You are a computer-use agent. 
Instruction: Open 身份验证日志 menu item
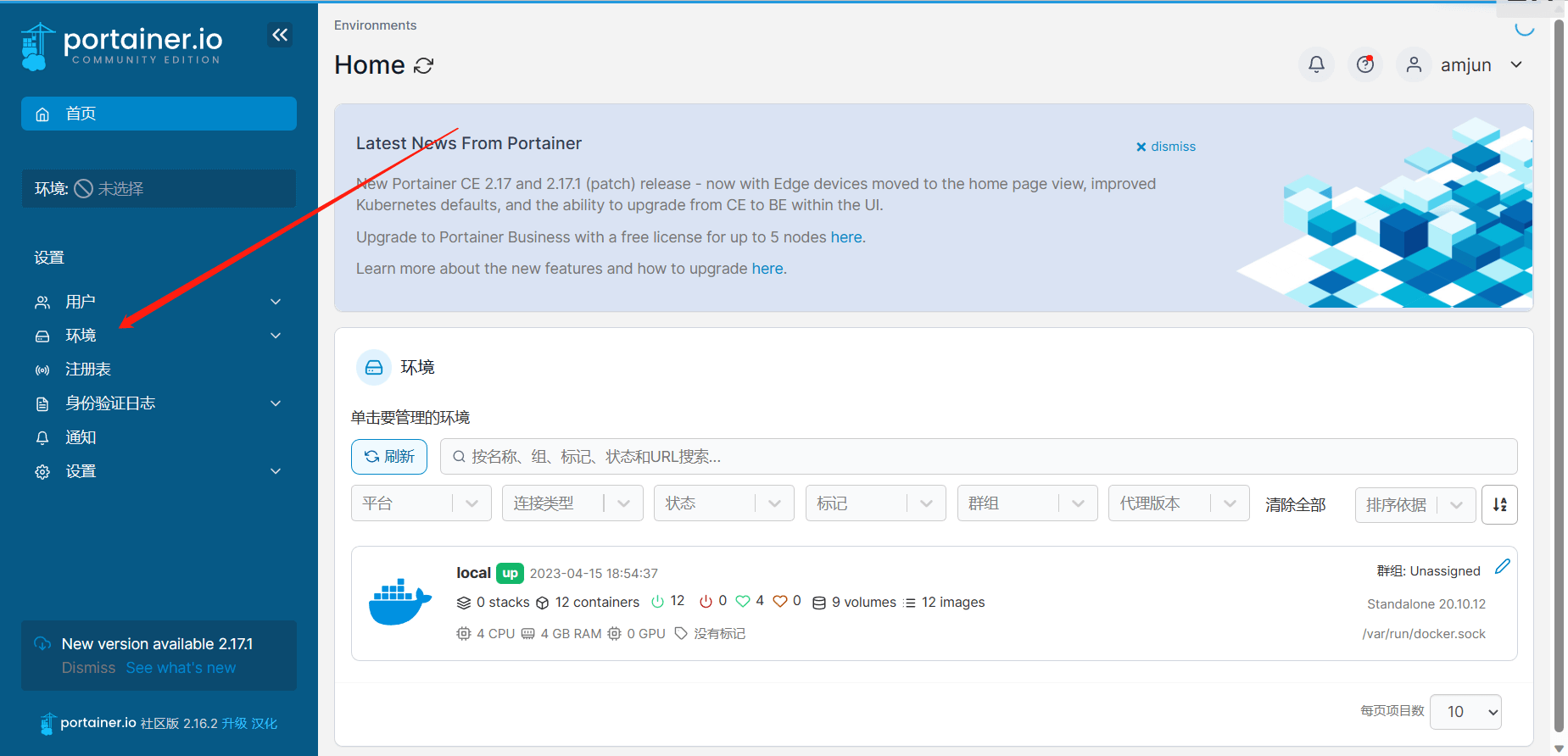click(159, 403)
